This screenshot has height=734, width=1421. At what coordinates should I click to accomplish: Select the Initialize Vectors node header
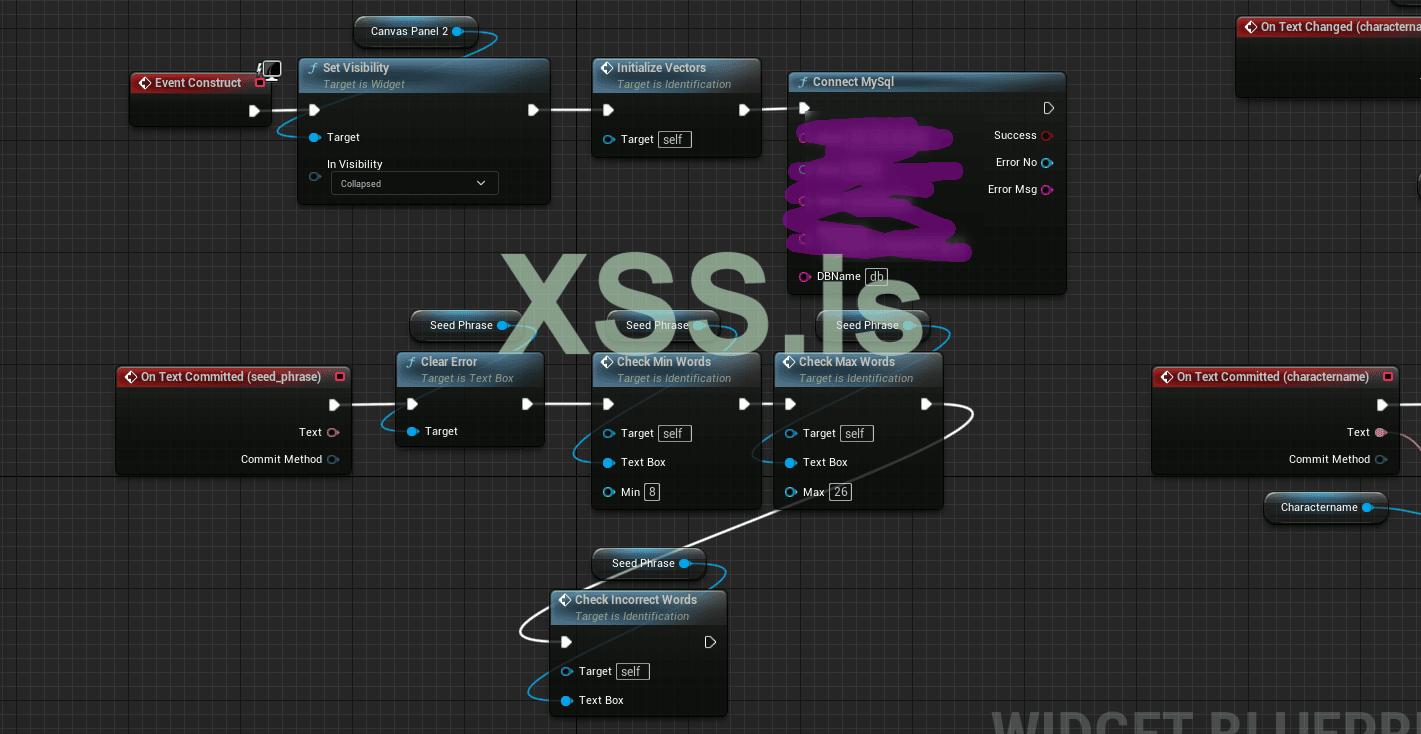[x=676, y=75]
